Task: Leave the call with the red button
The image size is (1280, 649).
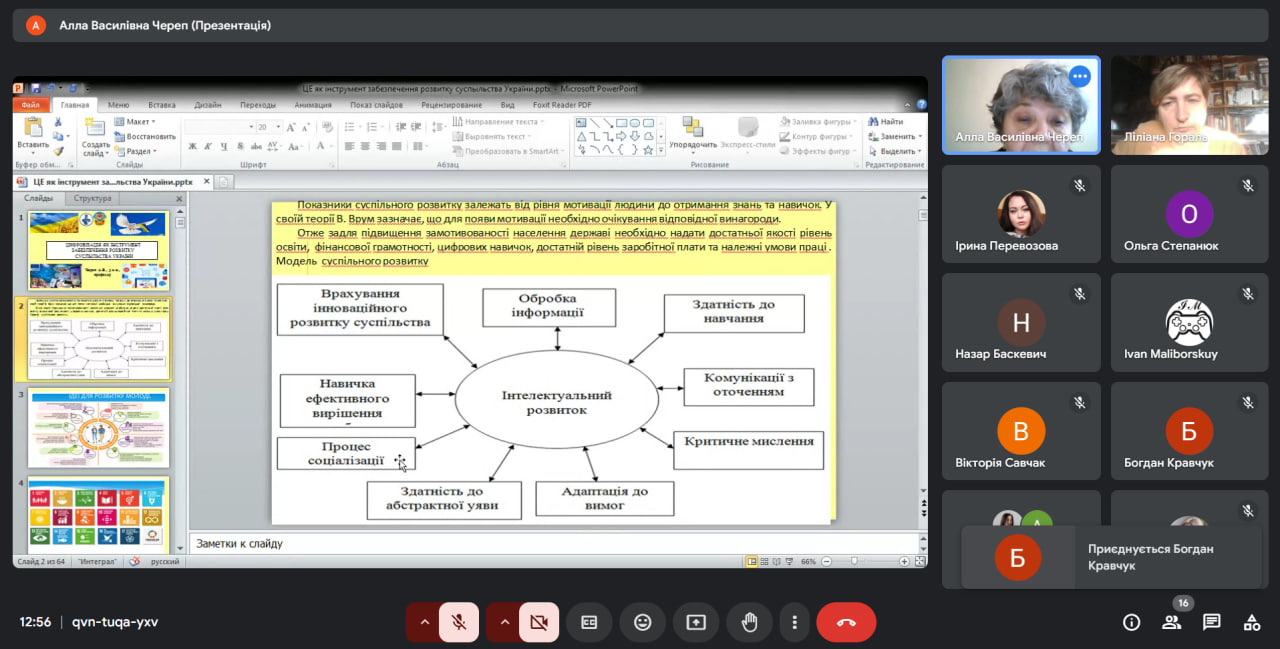Action: tap(846, 622)
